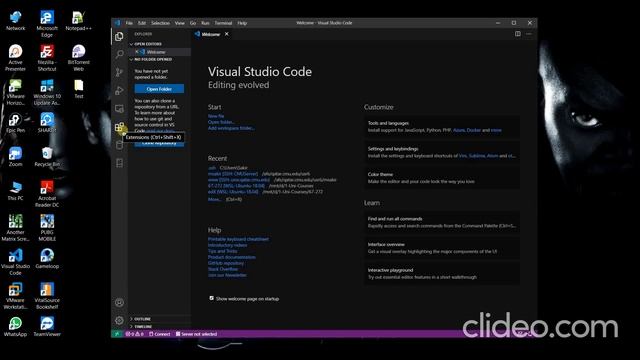Expand the Outline section
The image size is (640, 360).
(x=142, y=319)
